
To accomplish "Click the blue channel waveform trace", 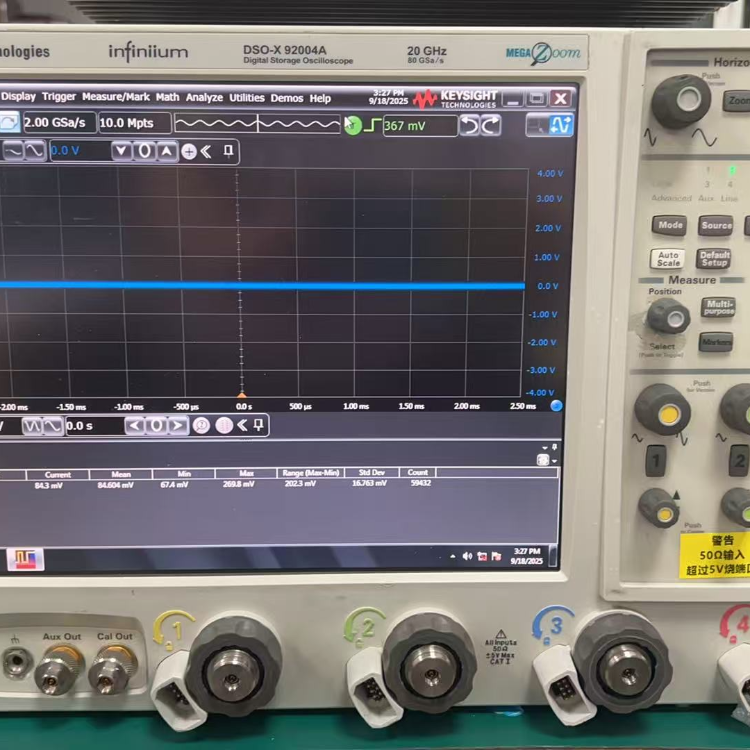I will [x=262, y=286].
